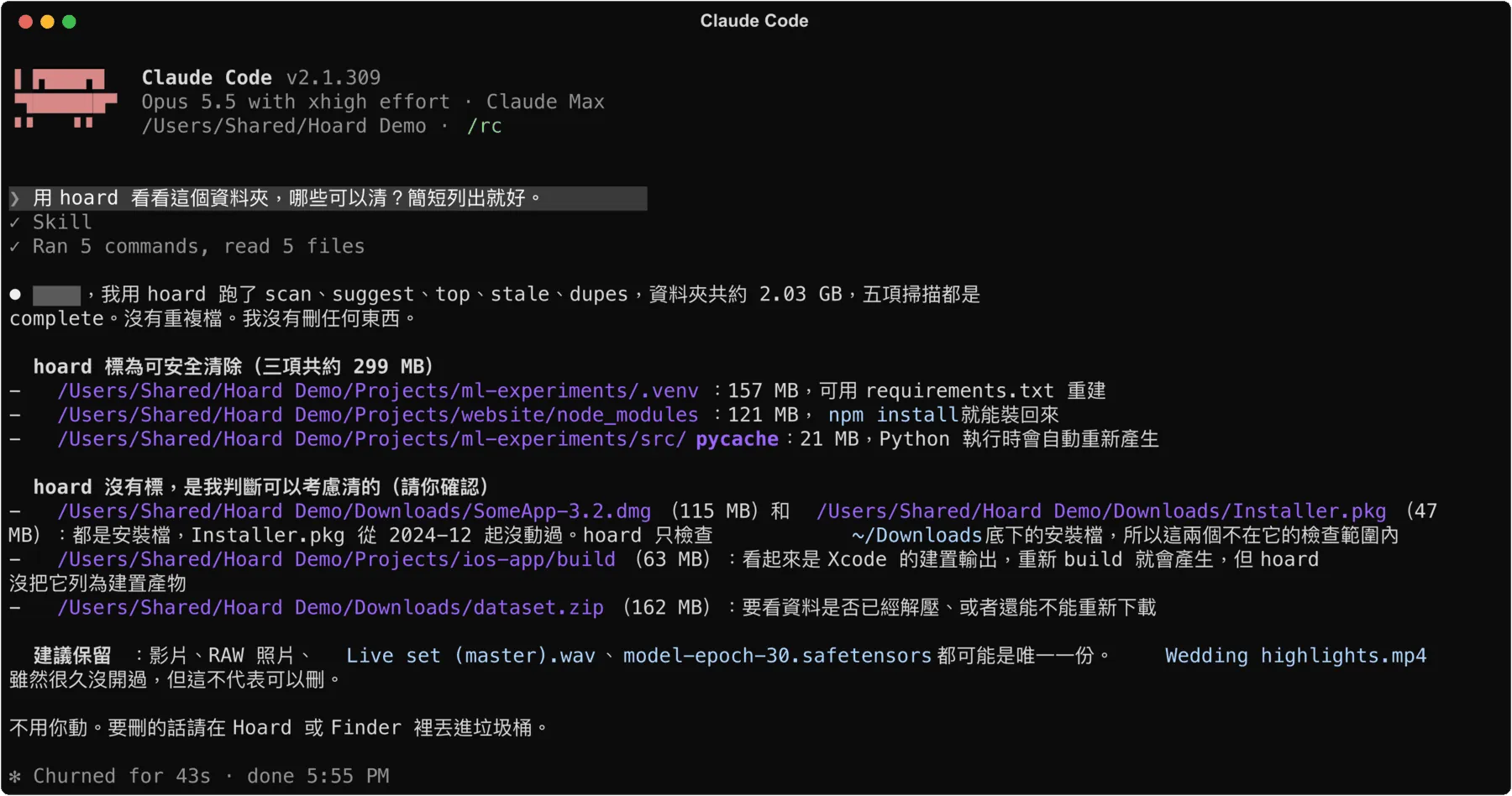This screenshot has height=796, width=1512.
Task: Click the /Users/Shared/Hoard Demo working directory
Action: 284,127
